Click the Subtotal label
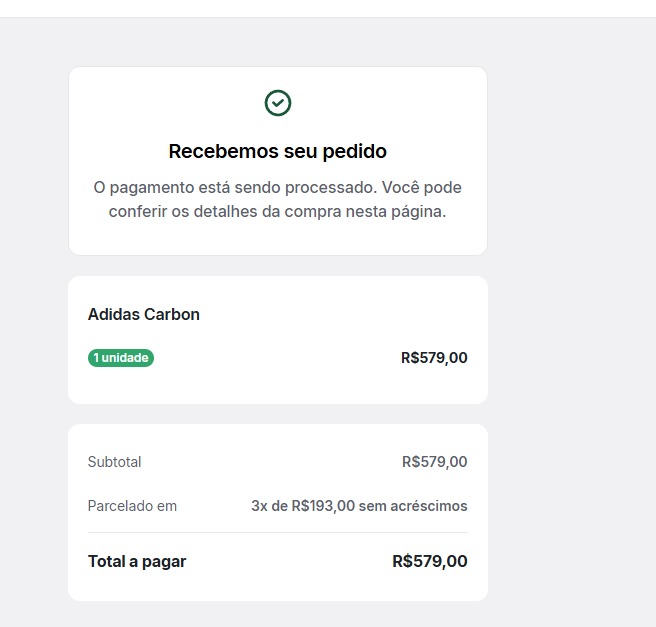Screen dimensions: 656x627 [x=115, y=462]
